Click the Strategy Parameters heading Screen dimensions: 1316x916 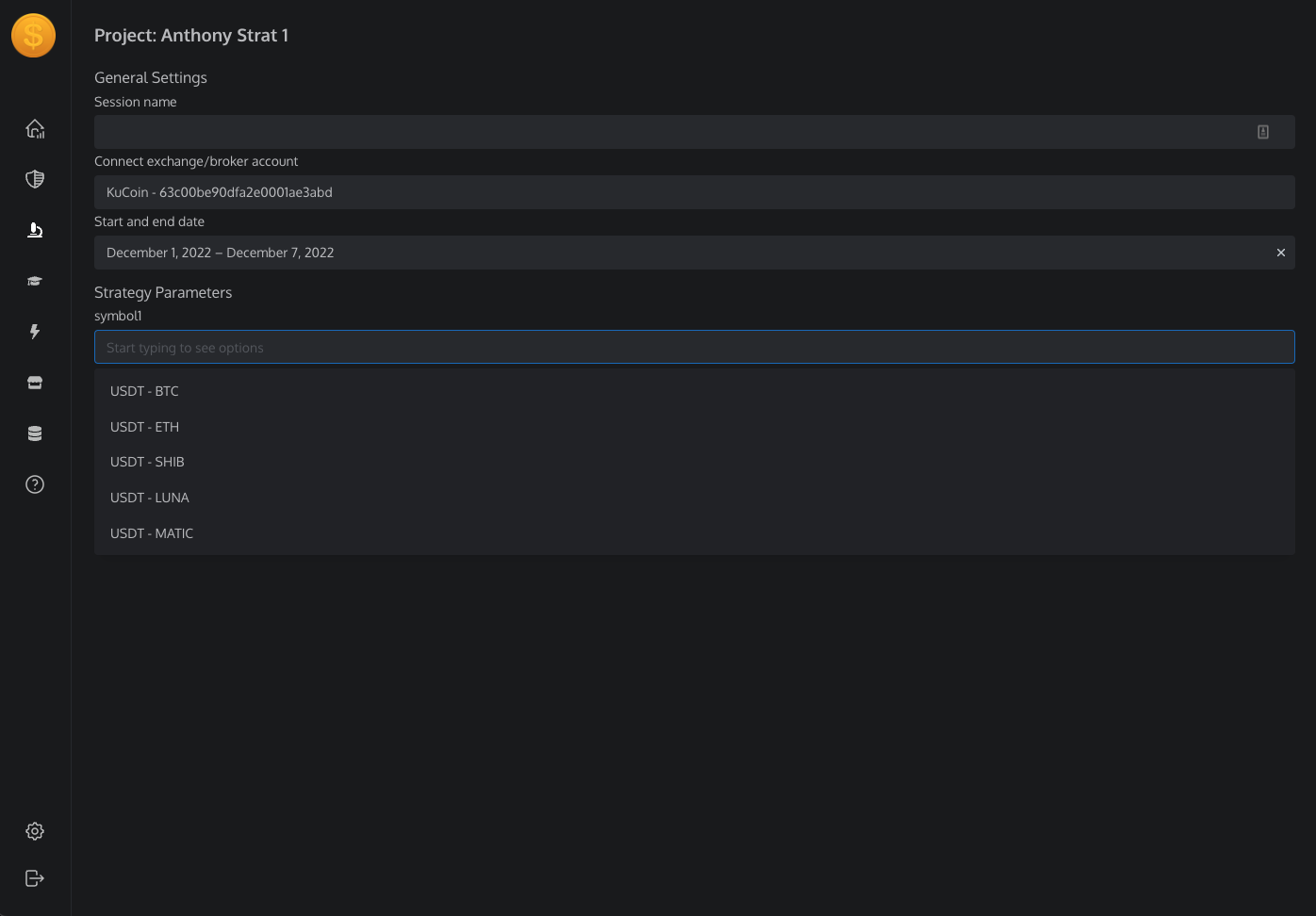[x=163, y=292]
